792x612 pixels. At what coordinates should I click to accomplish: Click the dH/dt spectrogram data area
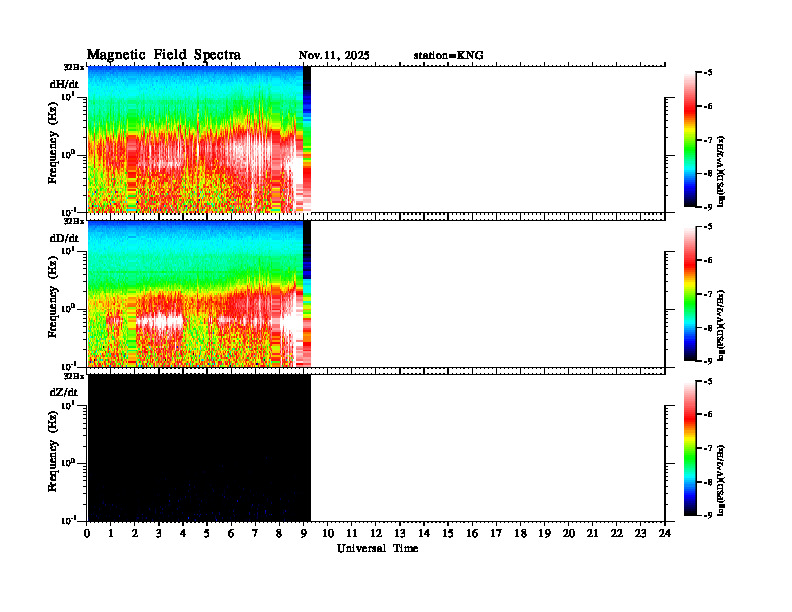click(199, 139)
